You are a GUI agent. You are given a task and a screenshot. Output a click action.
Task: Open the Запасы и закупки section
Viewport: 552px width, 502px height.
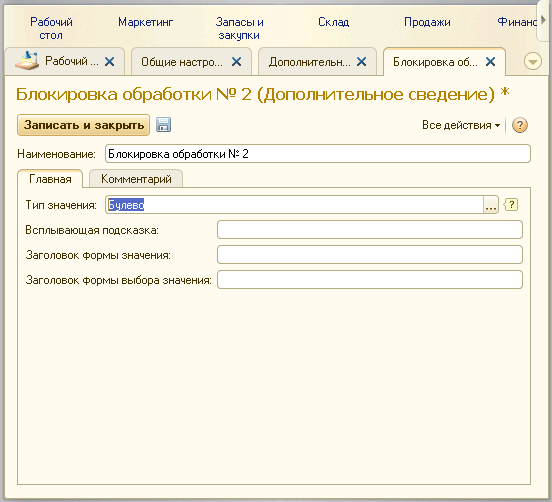click(x=239, y=29)
